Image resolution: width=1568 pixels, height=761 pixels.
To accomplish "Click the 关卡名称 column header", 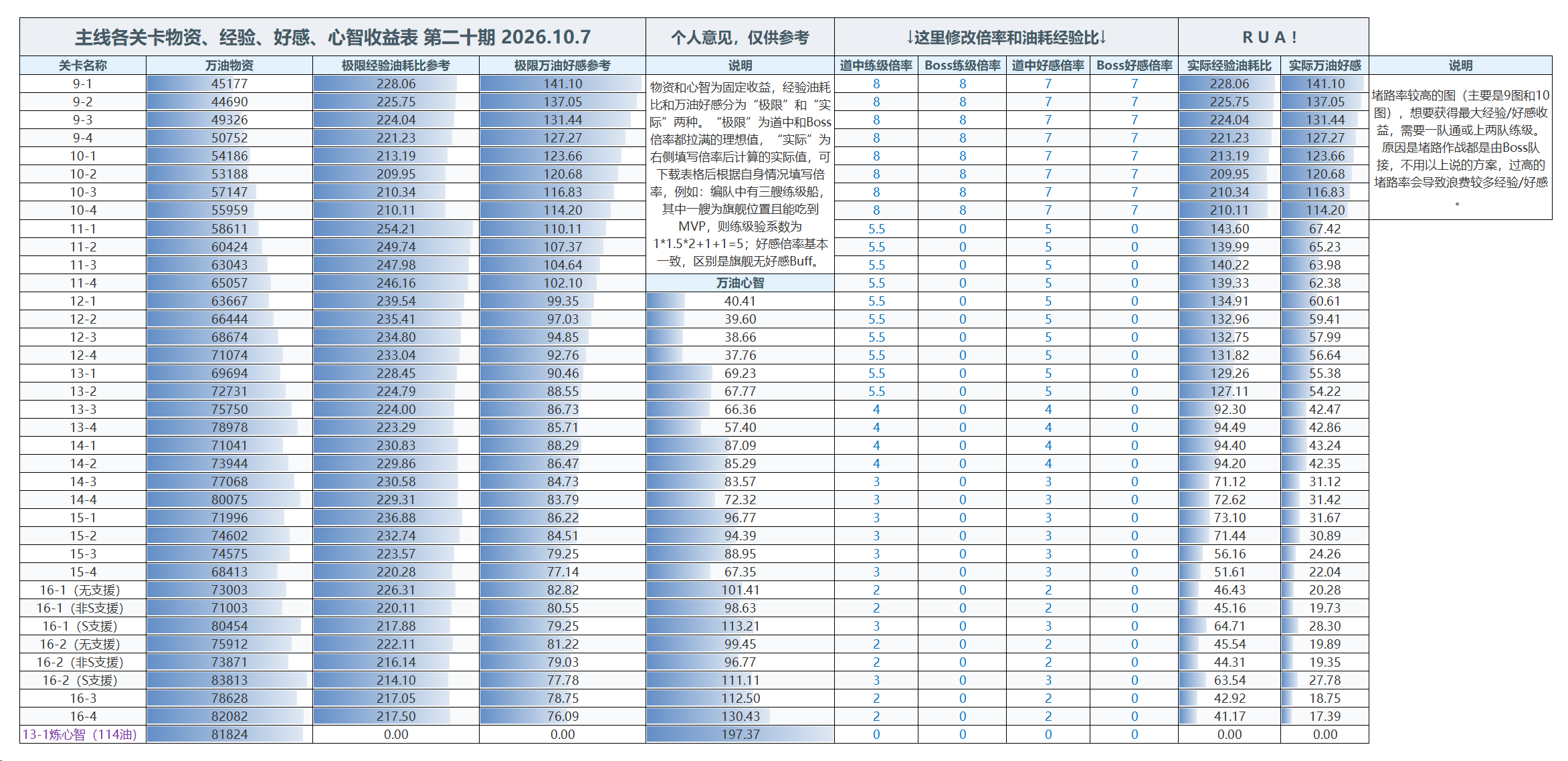I will [83, 66].
